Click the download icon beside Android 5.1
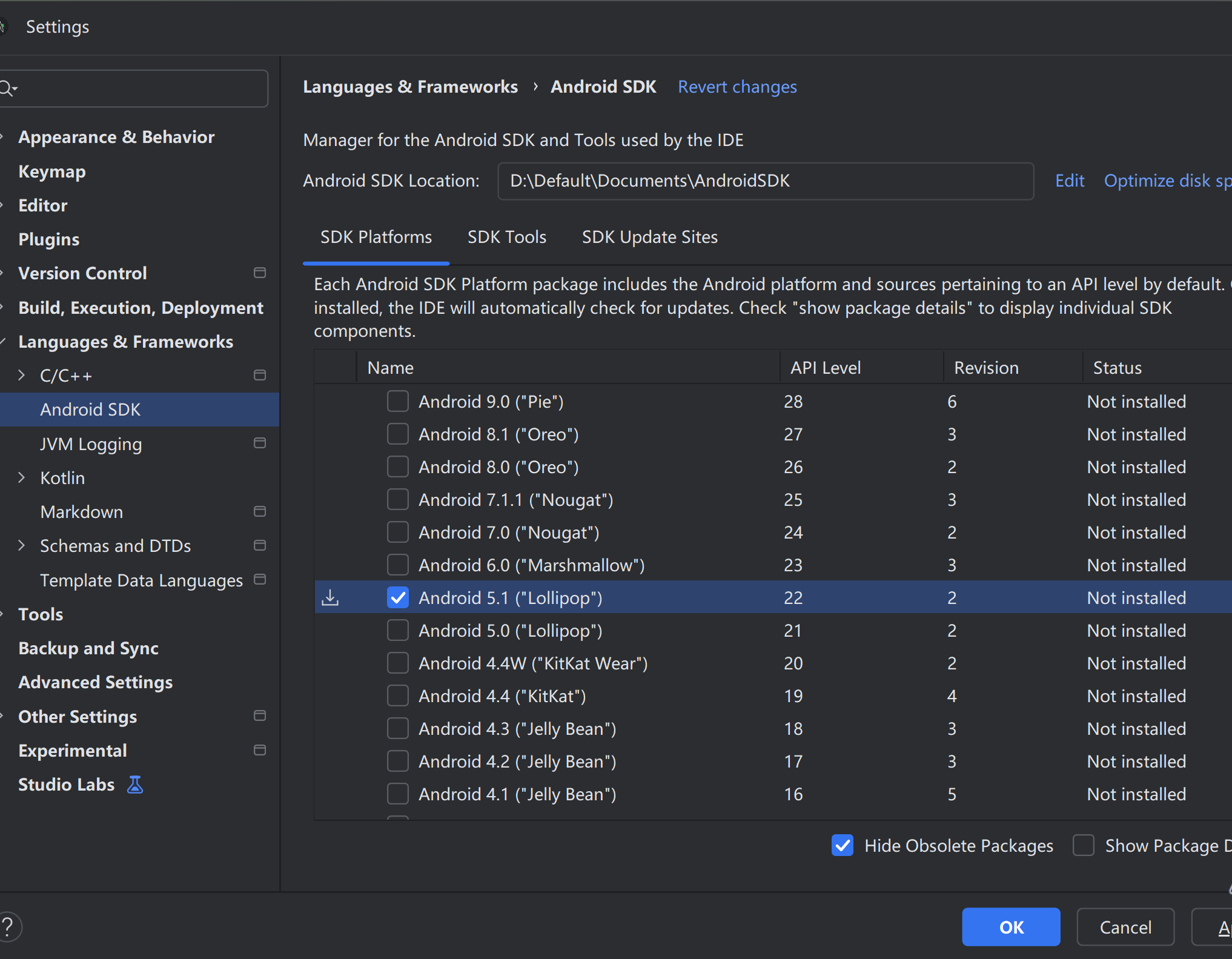The width and height of the screenshot is (1232, 959). 330,598
